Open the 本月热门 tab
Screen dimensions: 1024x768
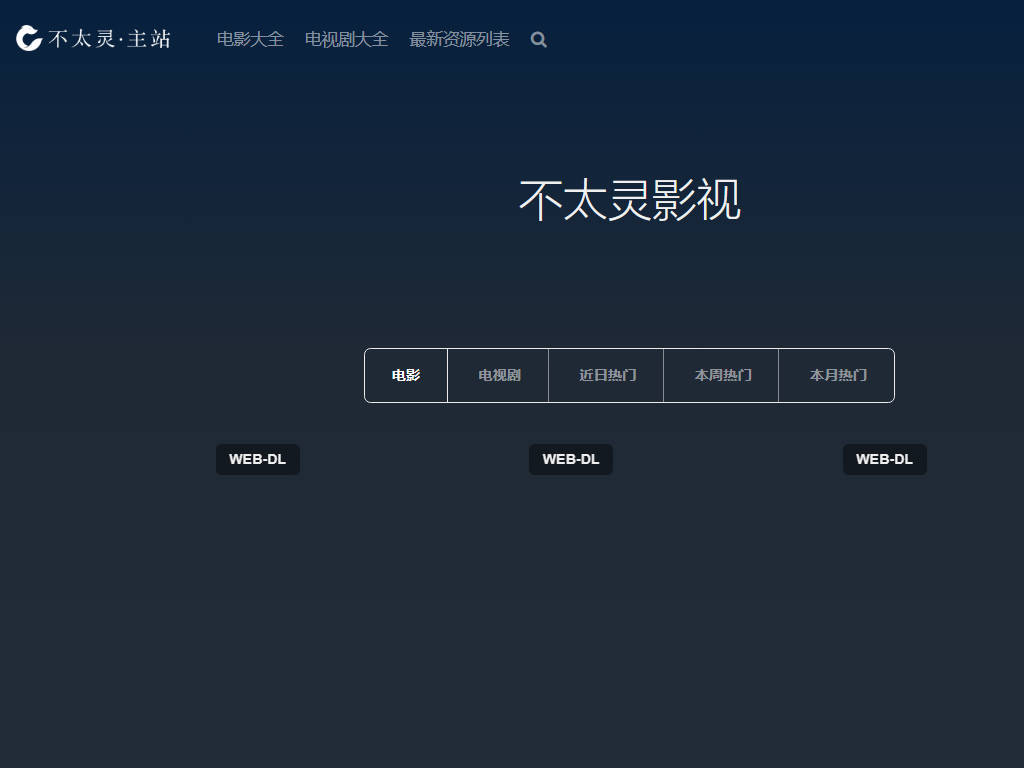tap(836, 375)
